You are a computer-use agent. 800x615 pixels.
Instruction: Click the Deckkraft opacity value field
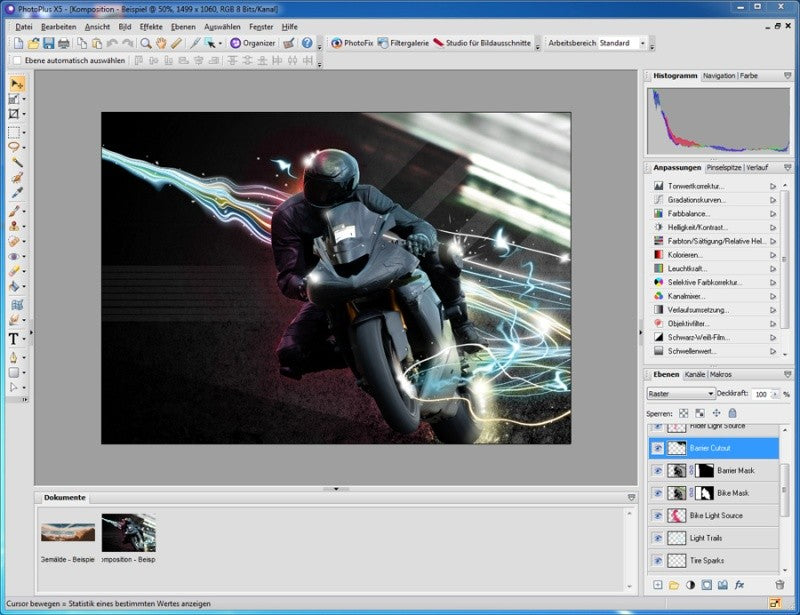761,394
